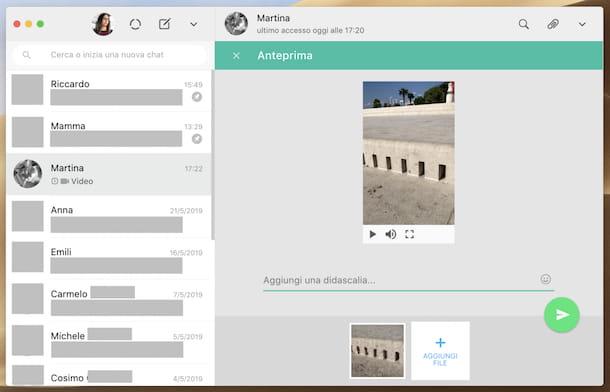This screenshot has height=392, width=610.
Task: Click the pin icon on Mamma chat
Action: (x=197, y=139)
